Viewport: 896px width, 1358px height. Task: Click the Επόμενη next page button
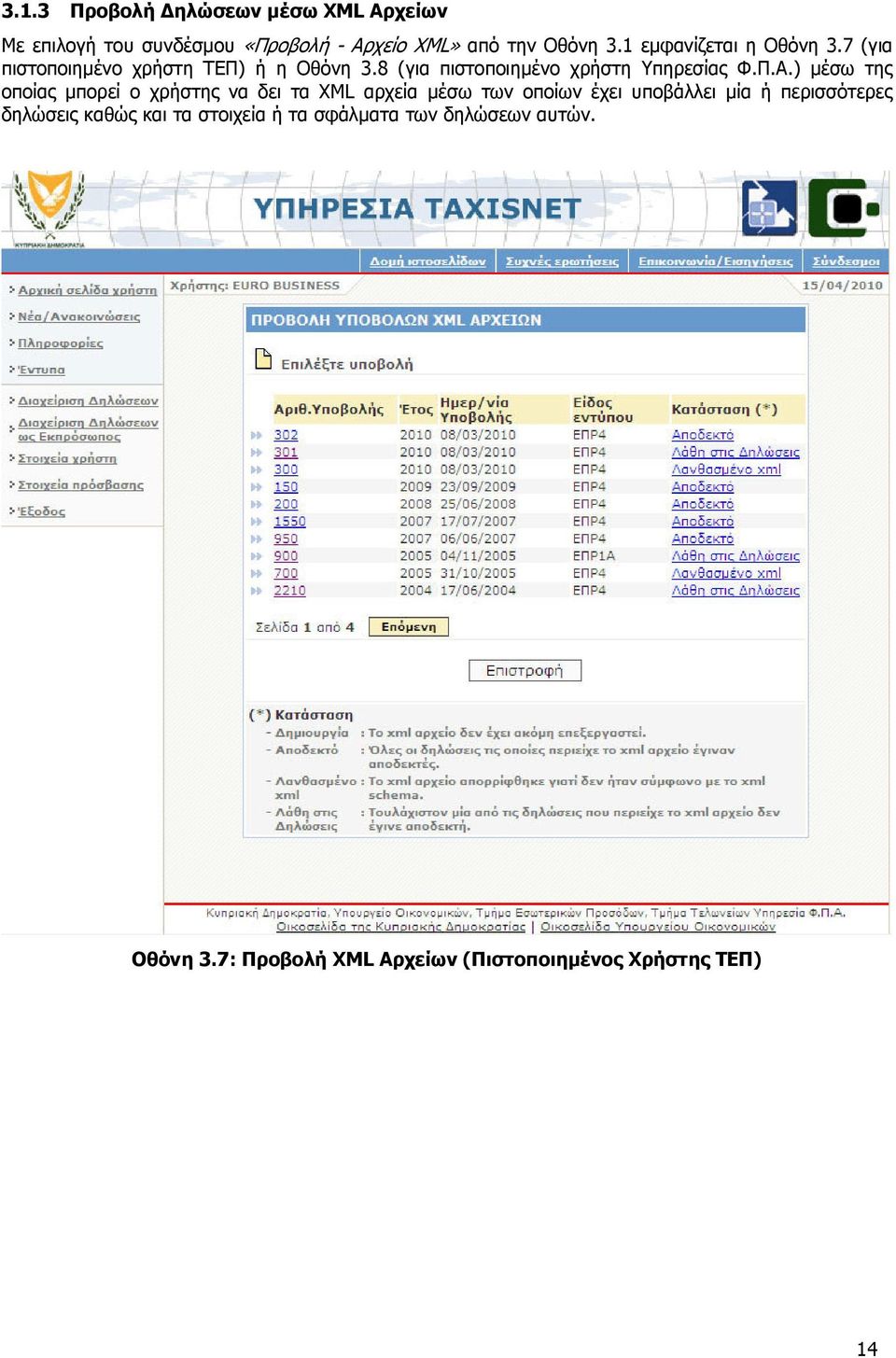click(x=409, y=627)
